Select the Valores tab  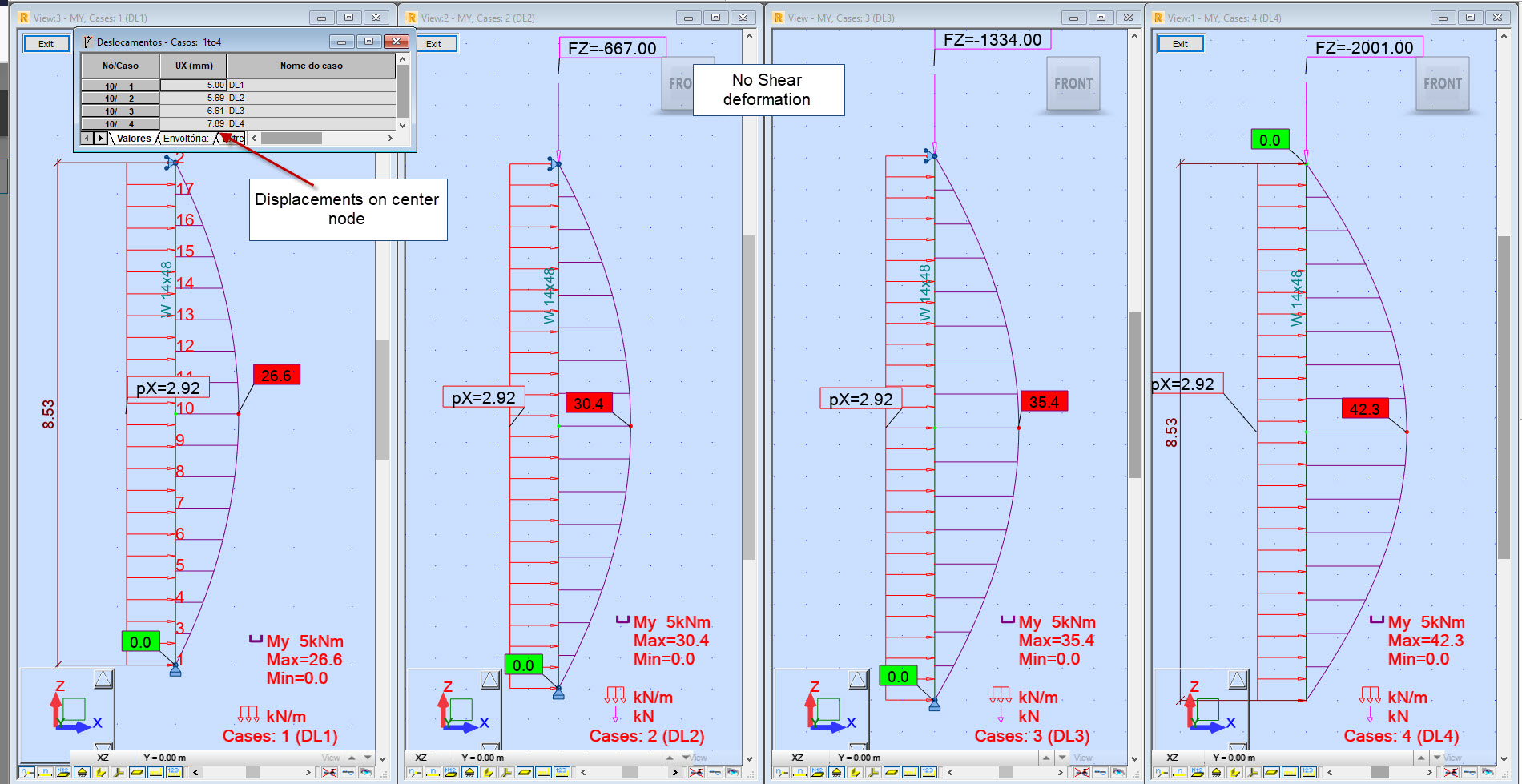coord(133,138)
